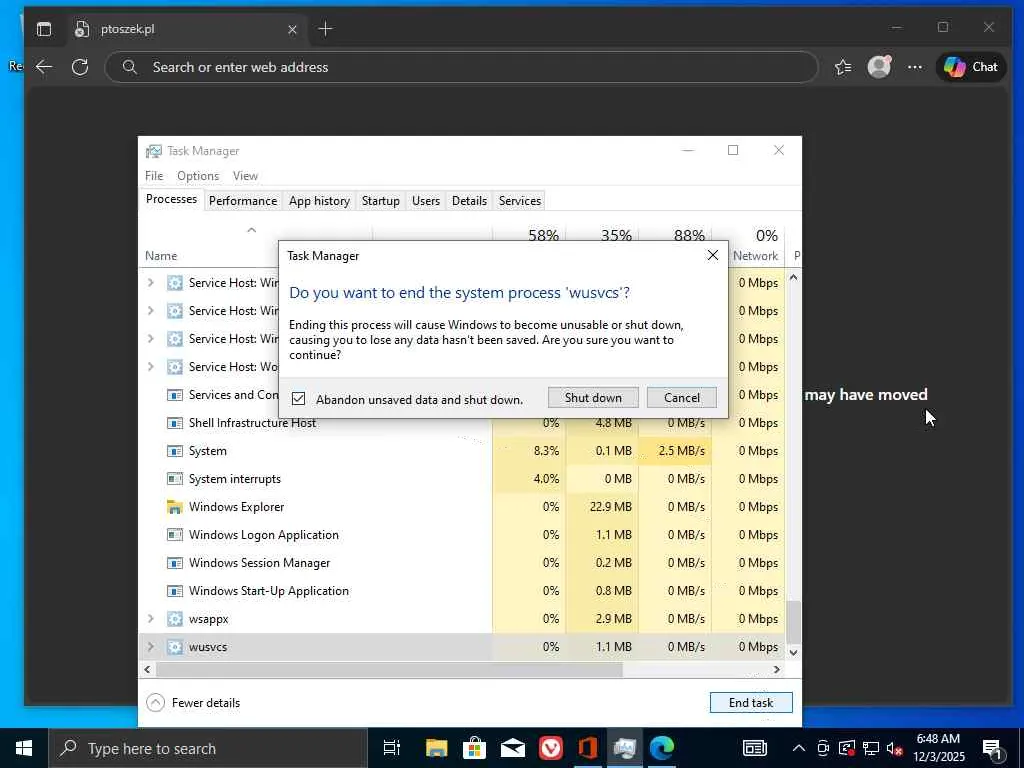Click the wsappx gear icon
The width and height of the screenshot is (1024, 768).
point(174,618)
